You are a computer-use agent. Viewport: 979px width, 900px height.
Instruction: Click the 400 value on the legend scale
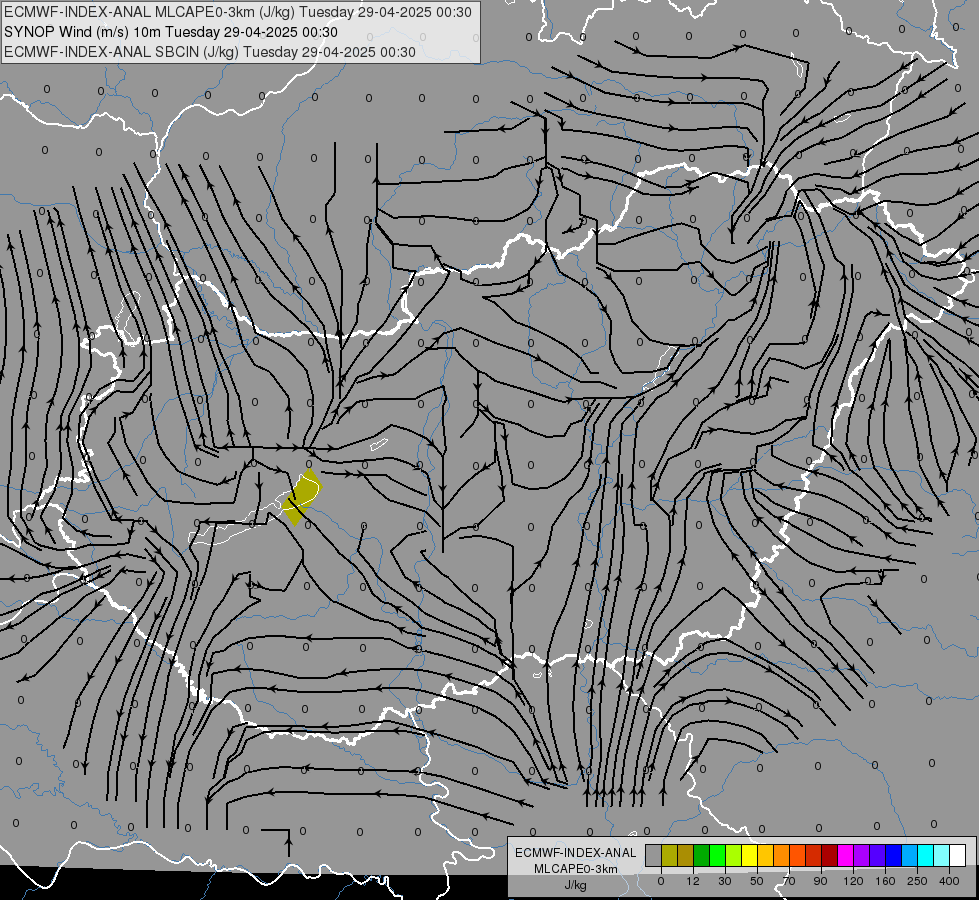click(x=949, y=881)
